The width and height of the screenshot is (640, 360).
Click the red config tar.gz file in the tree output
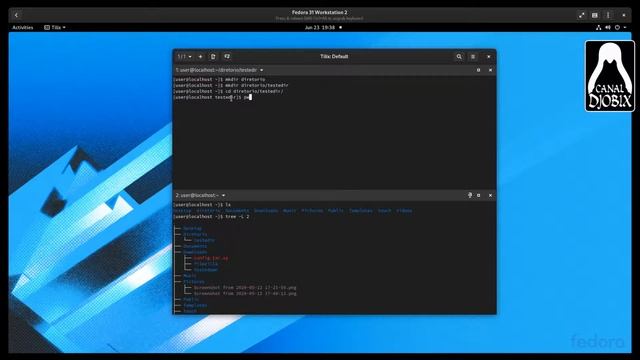click(211, 258)
